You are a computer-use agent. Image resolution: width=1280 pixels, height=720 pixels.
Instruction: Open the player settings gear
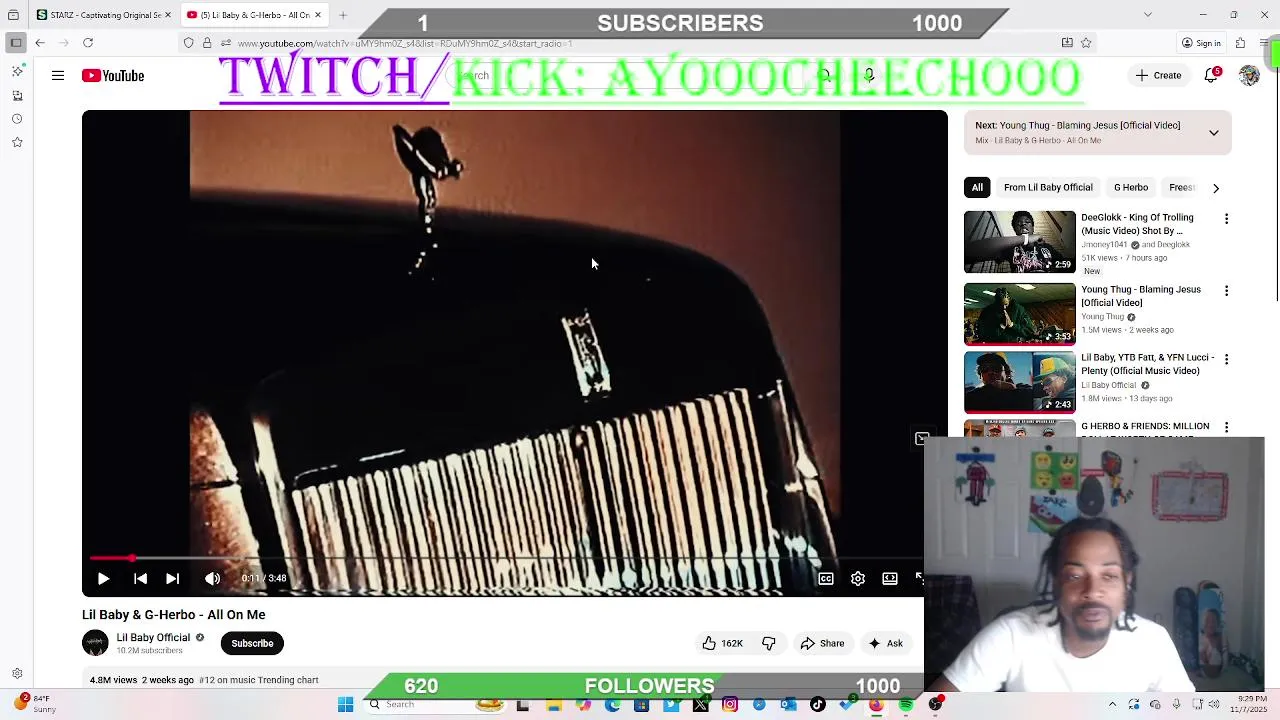tap(858, 578)
